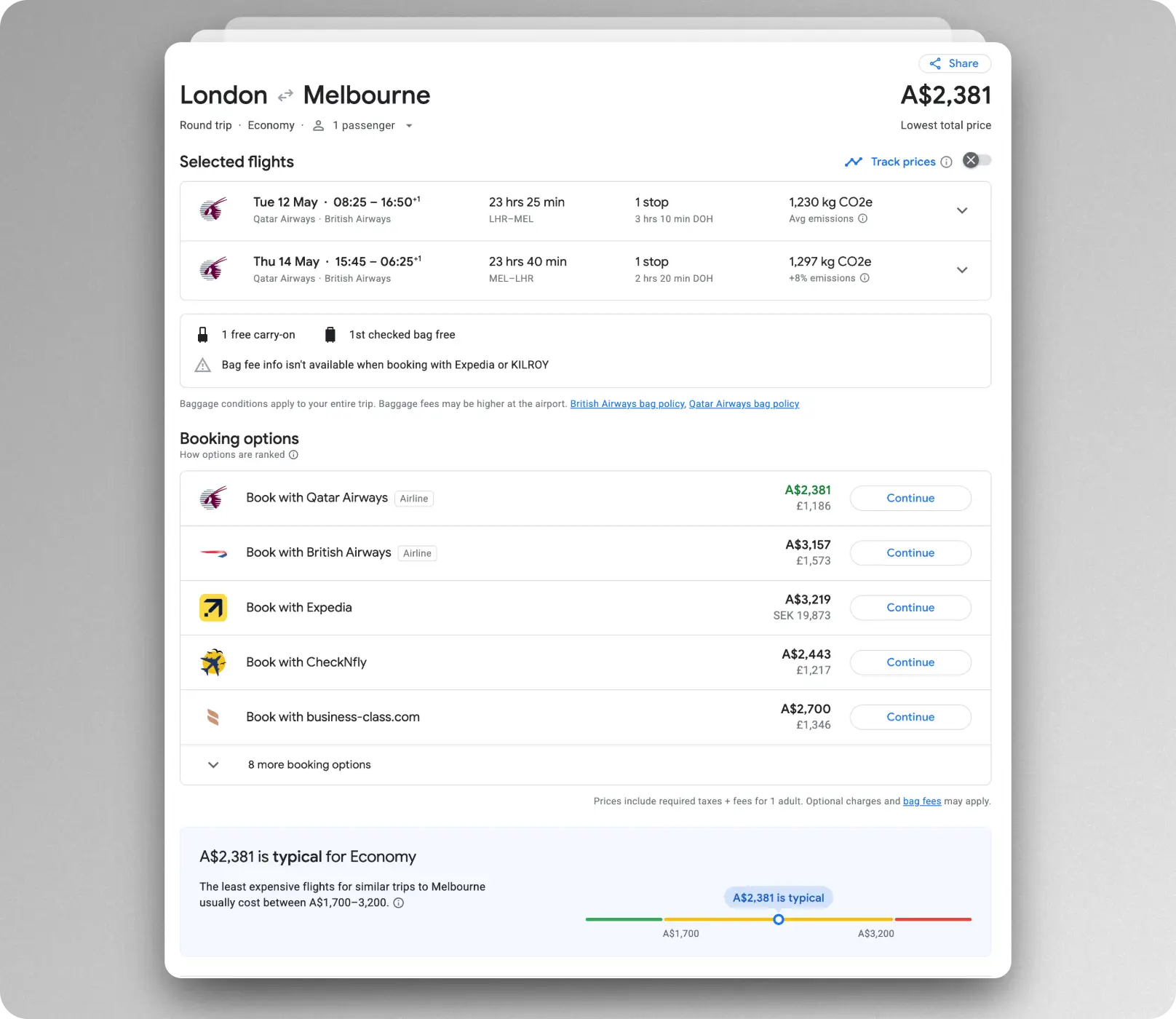Click the yellow Expedia logo icon

coord(213,608)
